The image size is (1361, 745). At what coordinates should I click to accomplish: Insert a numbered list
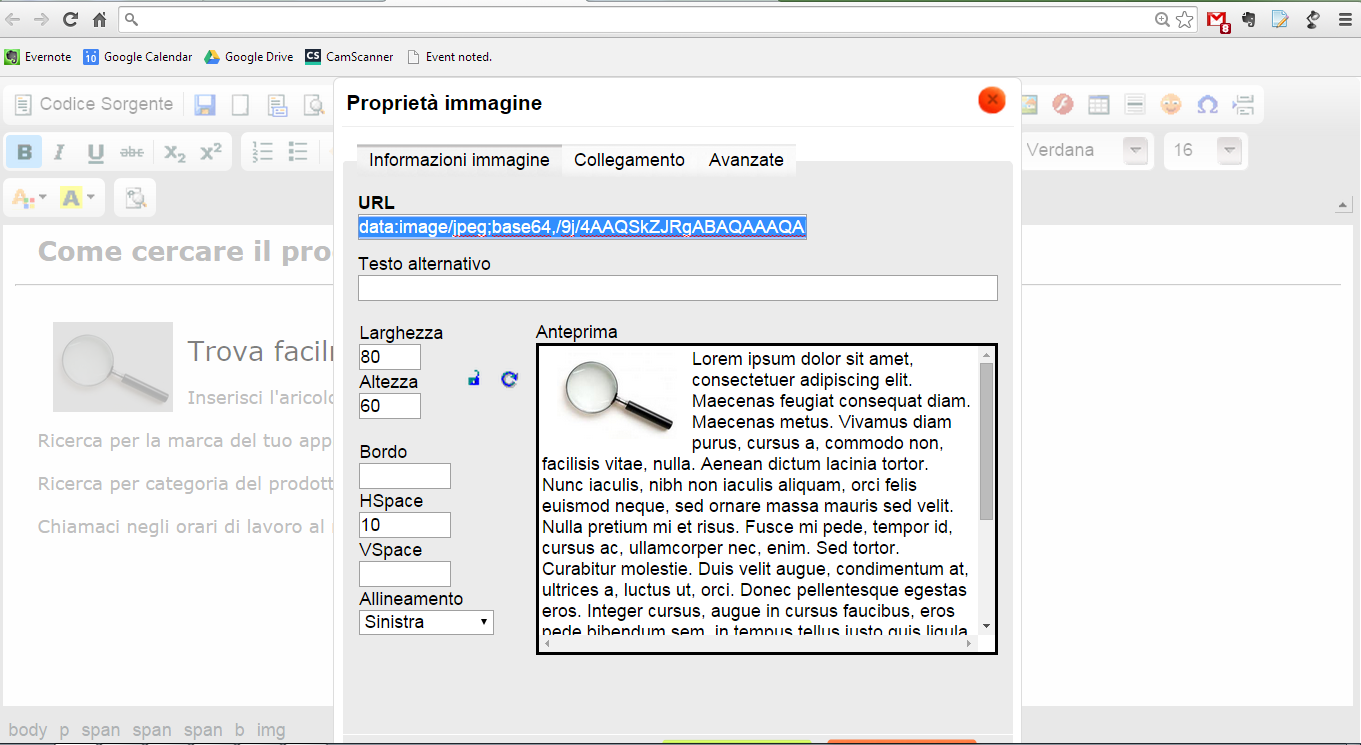pyautogui.click(x=262, y=152)
